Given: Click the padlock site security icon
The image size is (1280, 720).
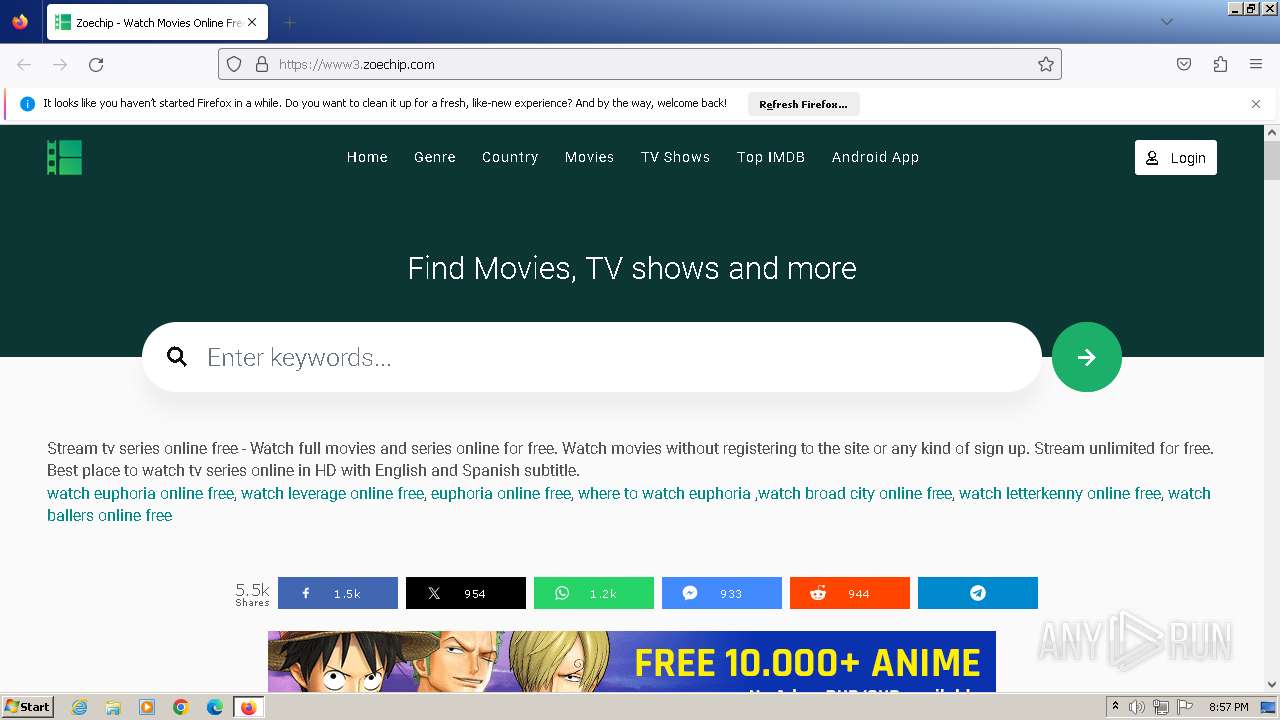Looking at the screenshot, I should (x=262, y=64).
